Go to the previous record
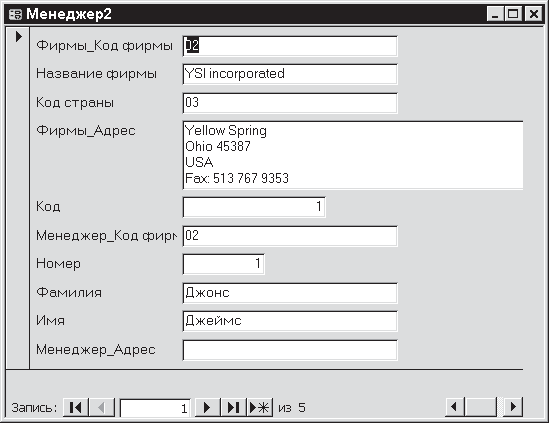Screen dimensions: 549x423 coord(102,407)
